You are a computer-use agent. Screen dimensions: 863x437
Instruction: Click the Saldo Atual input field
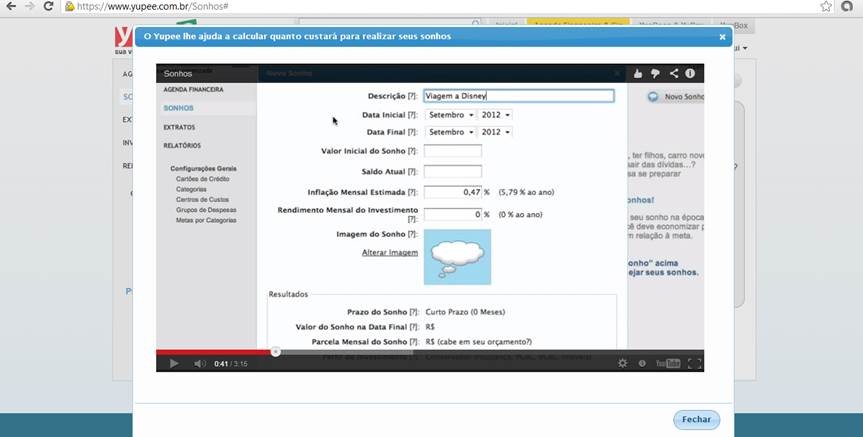pyautogui.click(x=453, y=172)
